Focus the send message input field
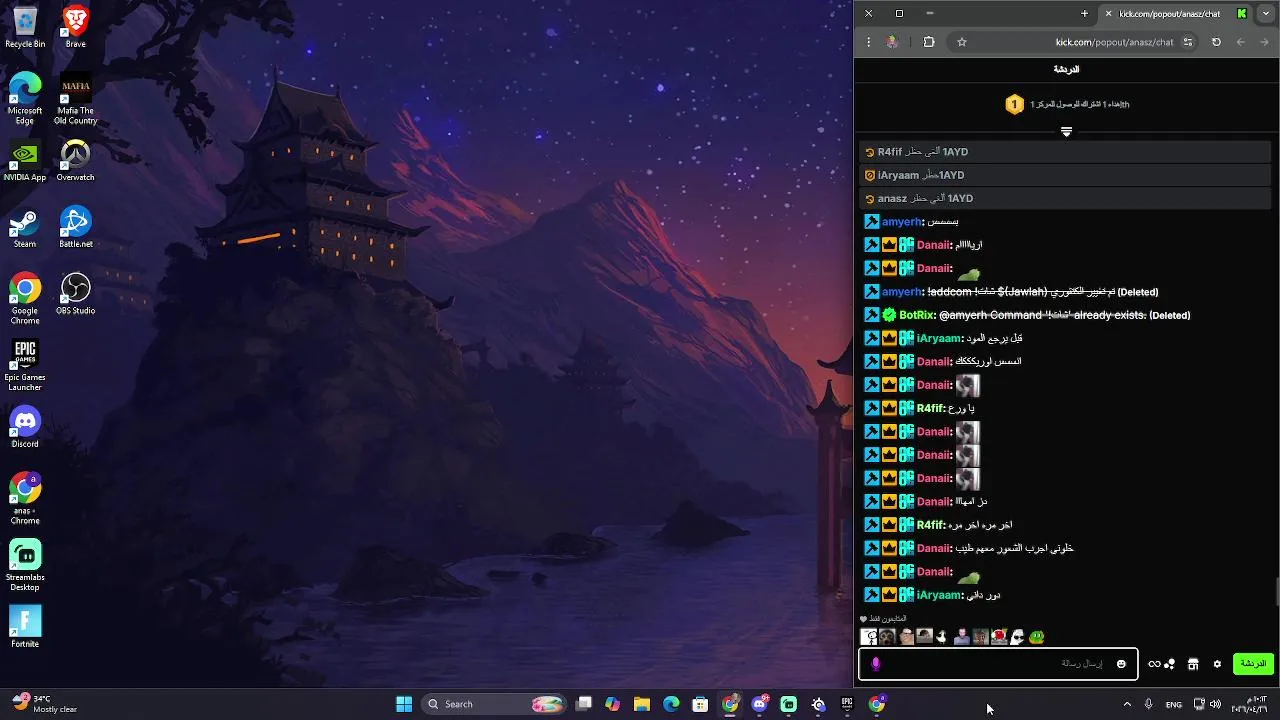This screenshot has height=720, width=1280. pyautogui.click(x=998, y=664)
